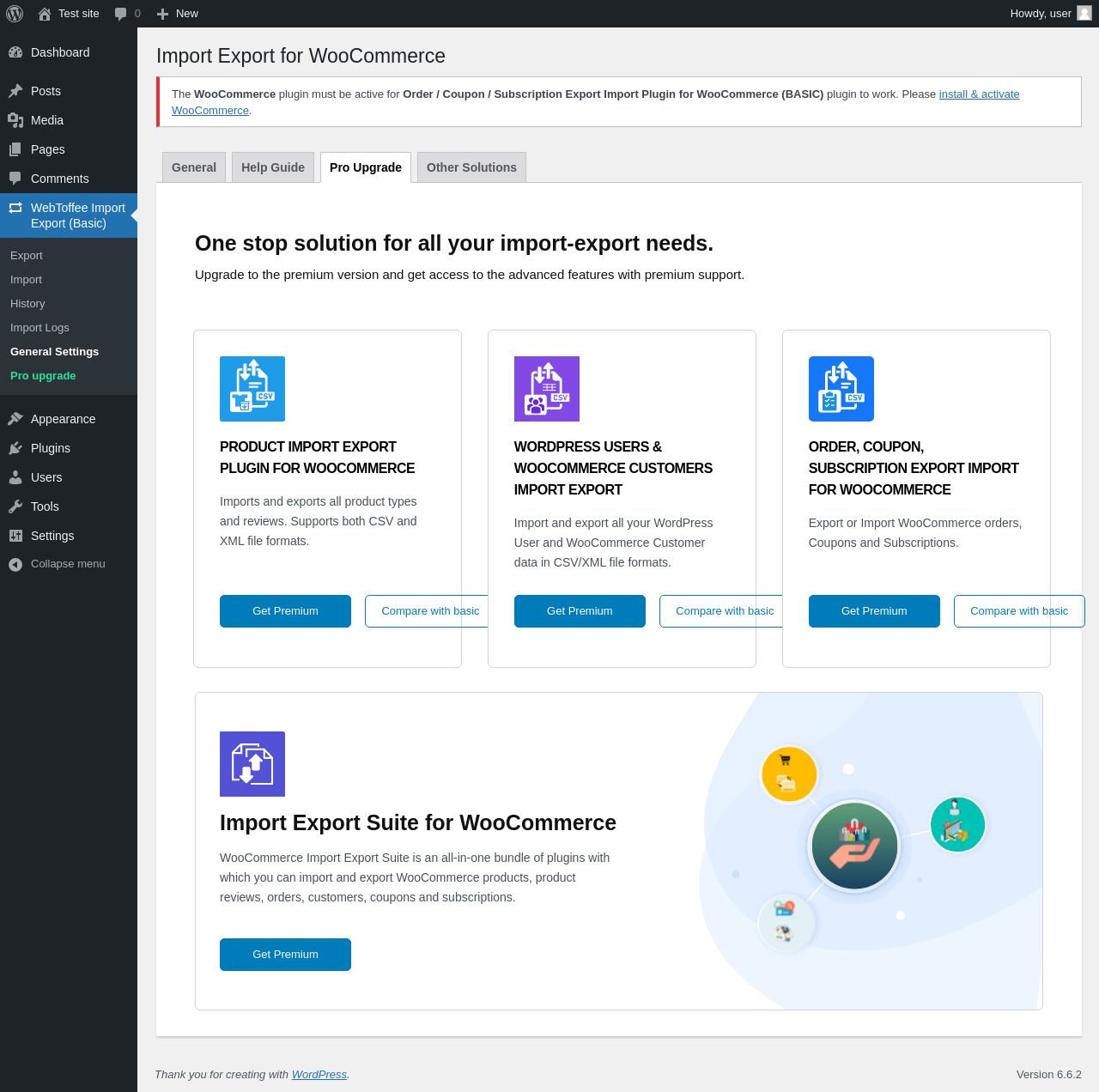Click 'Import Export Suite for WooCommerce' heading
The image size is (1099, 1092).
click(418, 822)
